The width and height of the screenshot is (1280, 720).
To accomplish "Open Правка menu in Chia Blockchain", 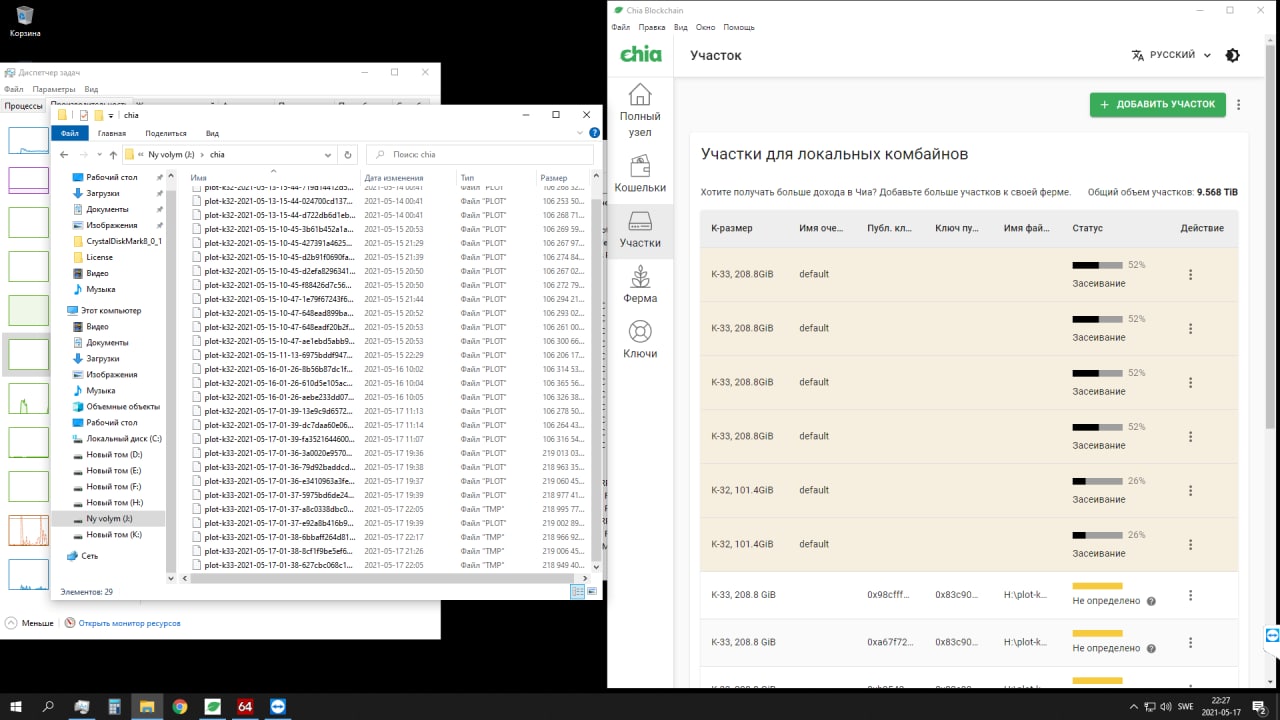I will click(652, 27).
